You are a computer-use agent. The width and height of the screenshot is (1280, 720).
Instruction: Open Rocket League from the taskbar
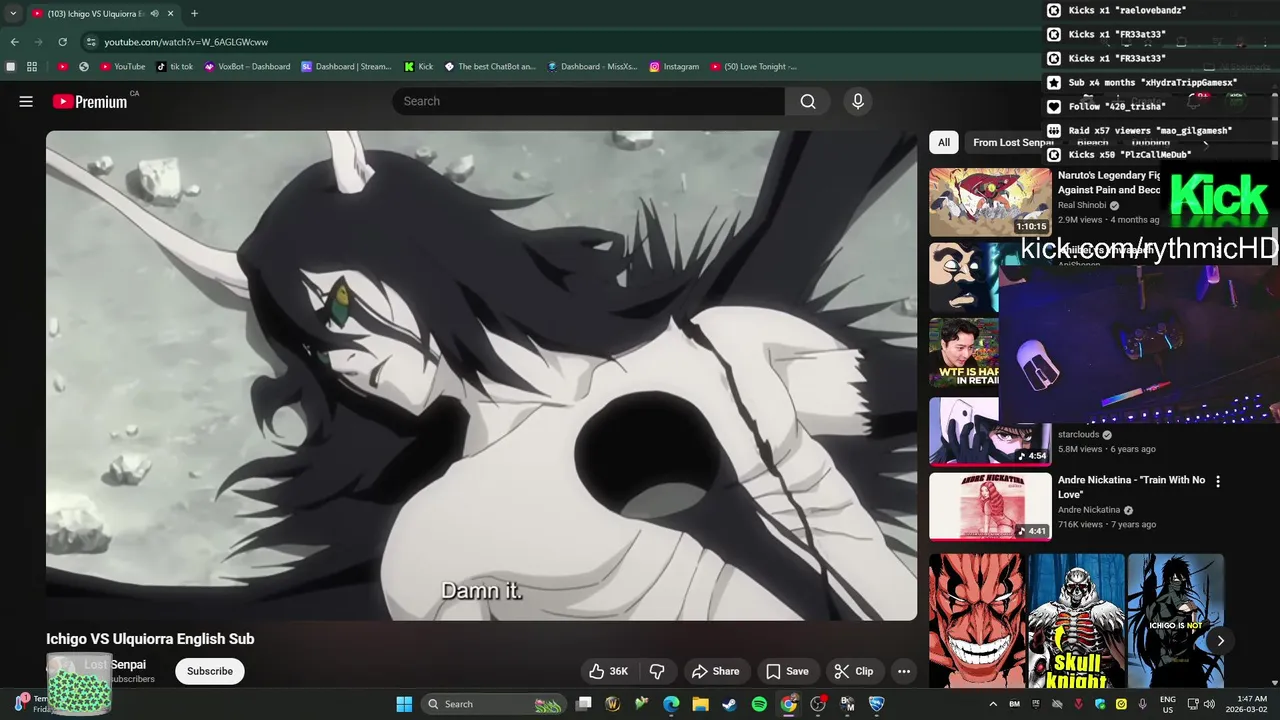click(877, 704)
